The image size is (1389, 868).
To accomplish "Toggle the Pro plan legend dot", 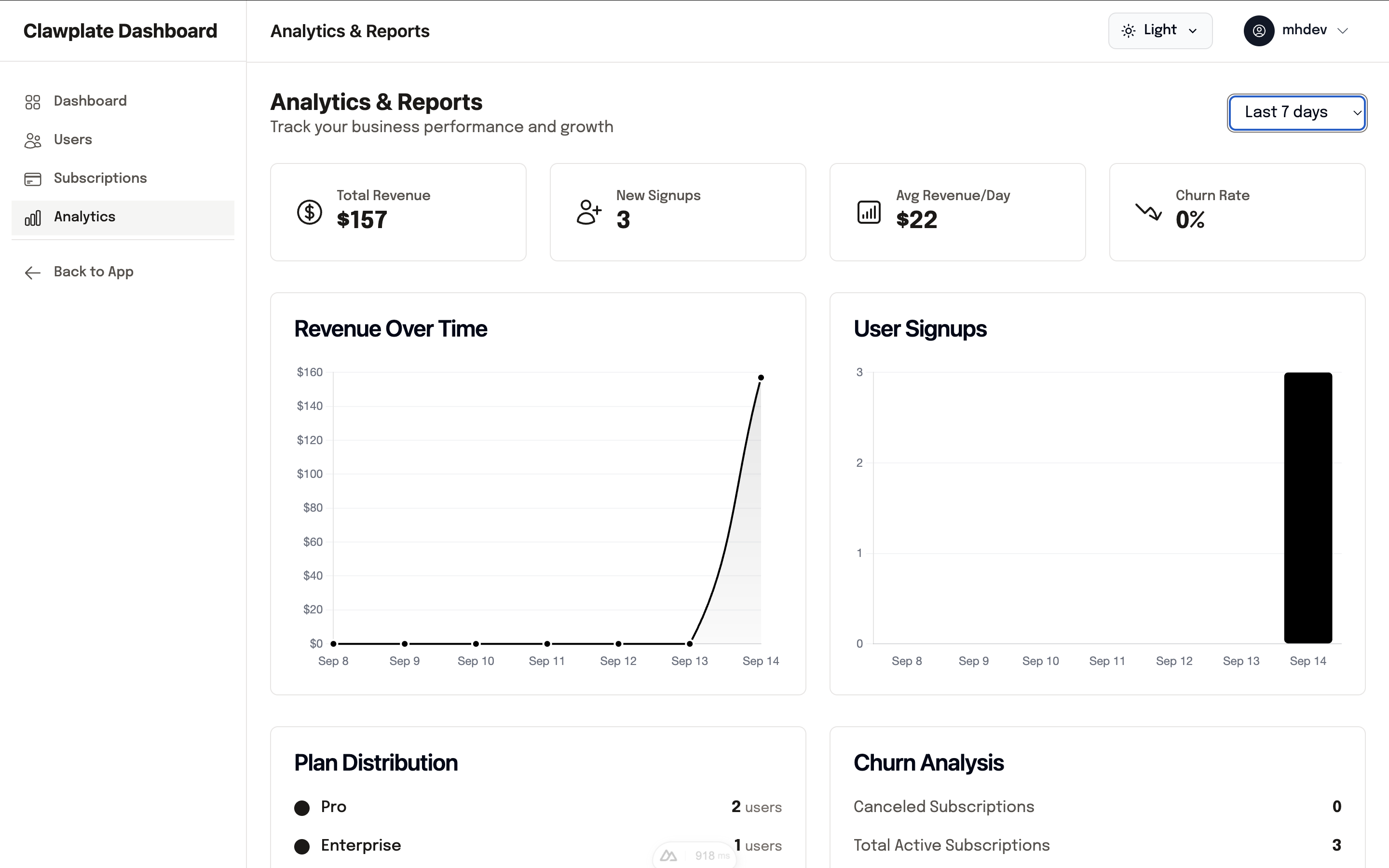I will [x=301, y=807].
